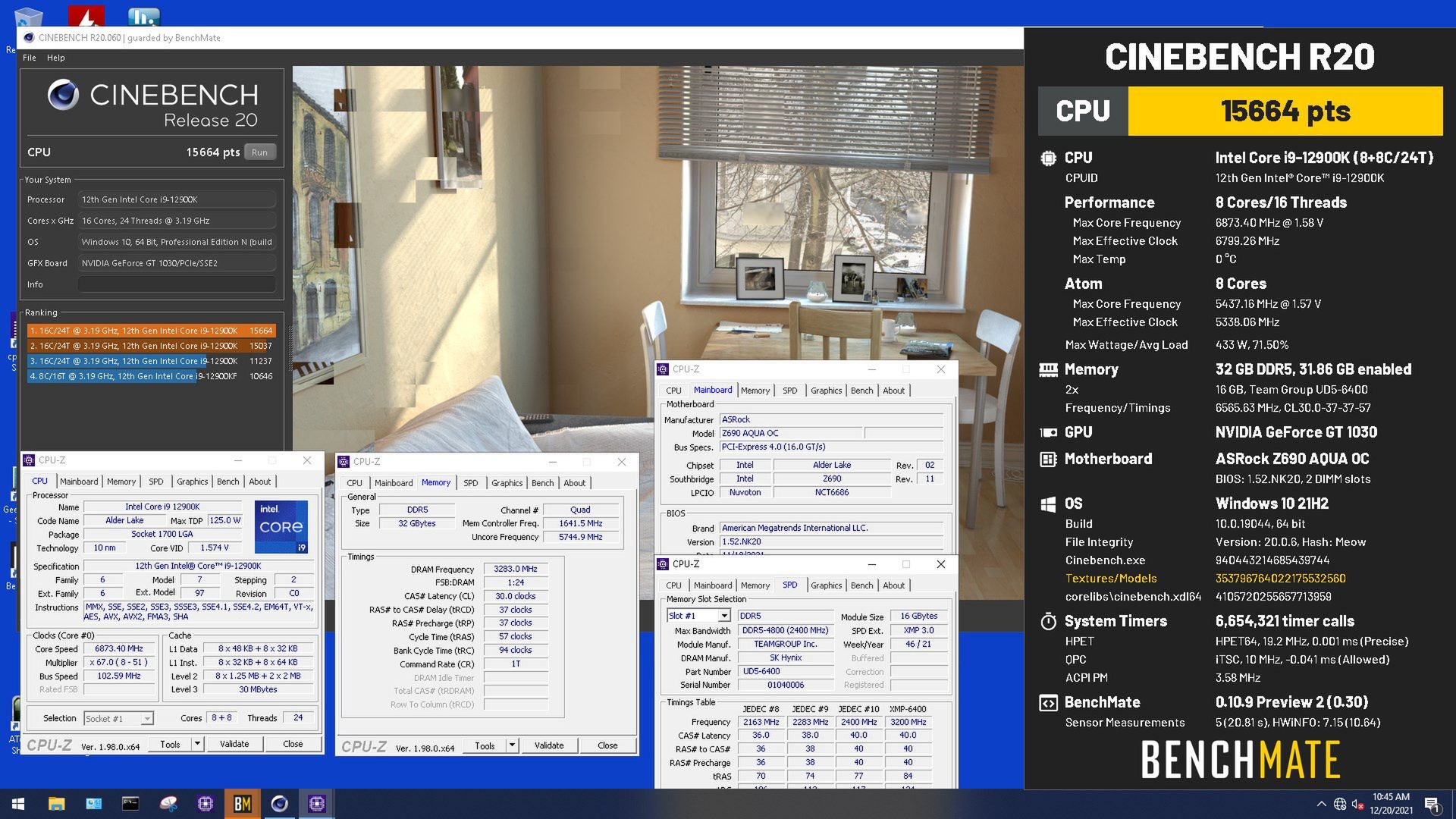Expand the Tools dropdown arrow in CPU-Z
Image resolution: width=1456 pixels, height=819 pixels.
pyautogui.click(x=199, y=744)
